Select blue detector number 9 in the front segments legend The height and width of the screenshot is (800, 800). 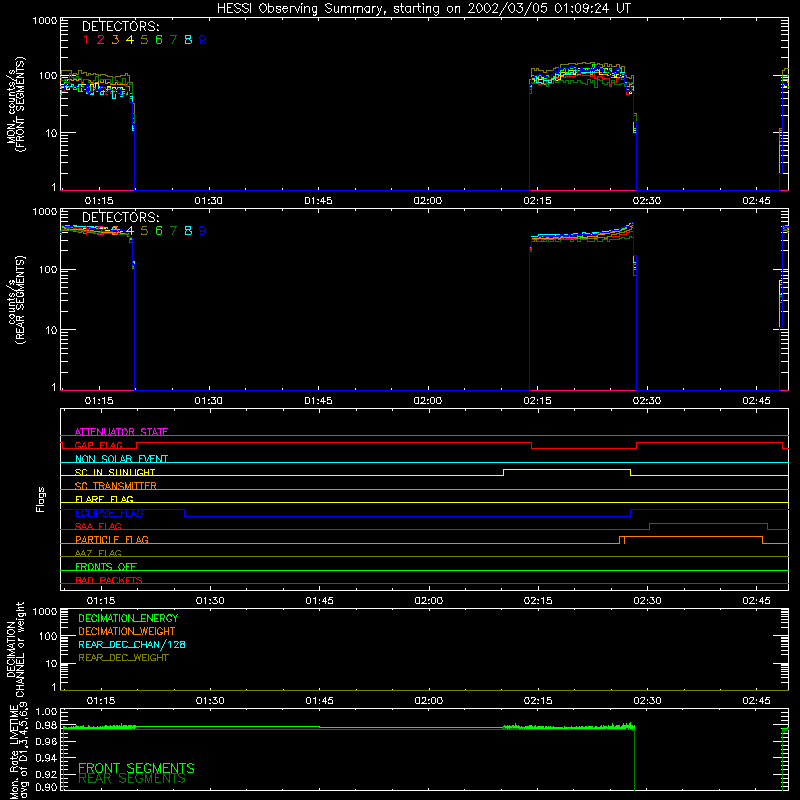point(203,40)
